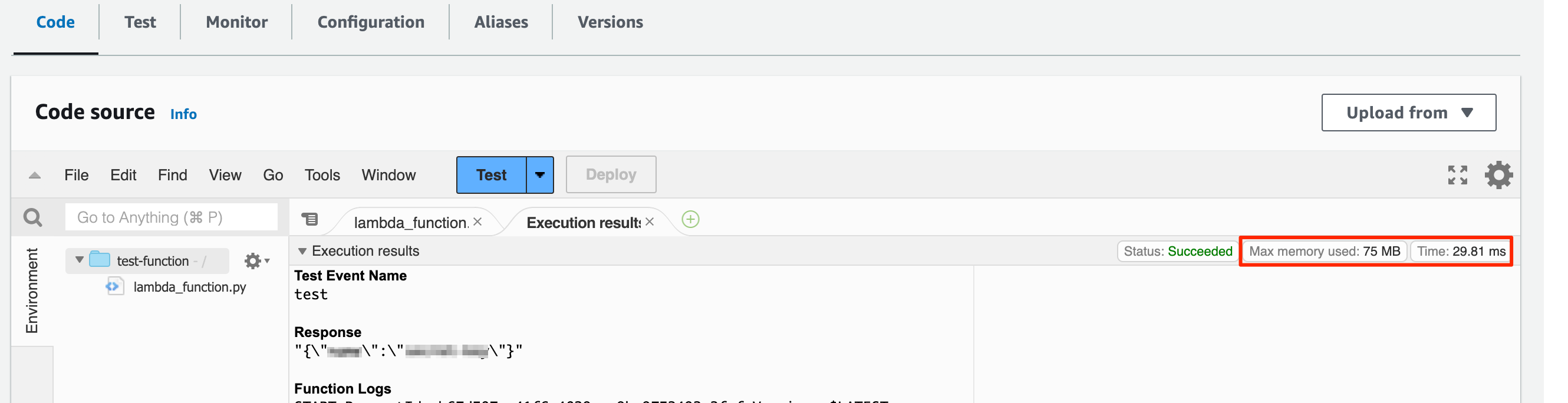Collapse the Execution results section
This screenshot has width=1568, height=403.
[302, 252]
